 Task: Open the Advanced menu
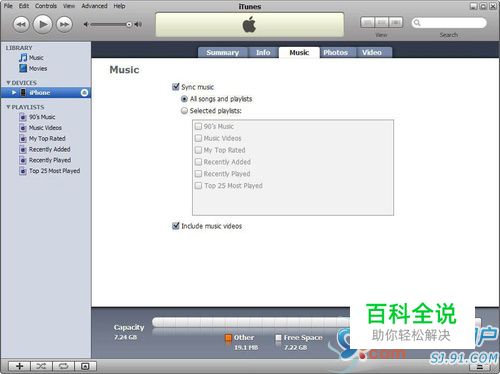coord(94,6)
